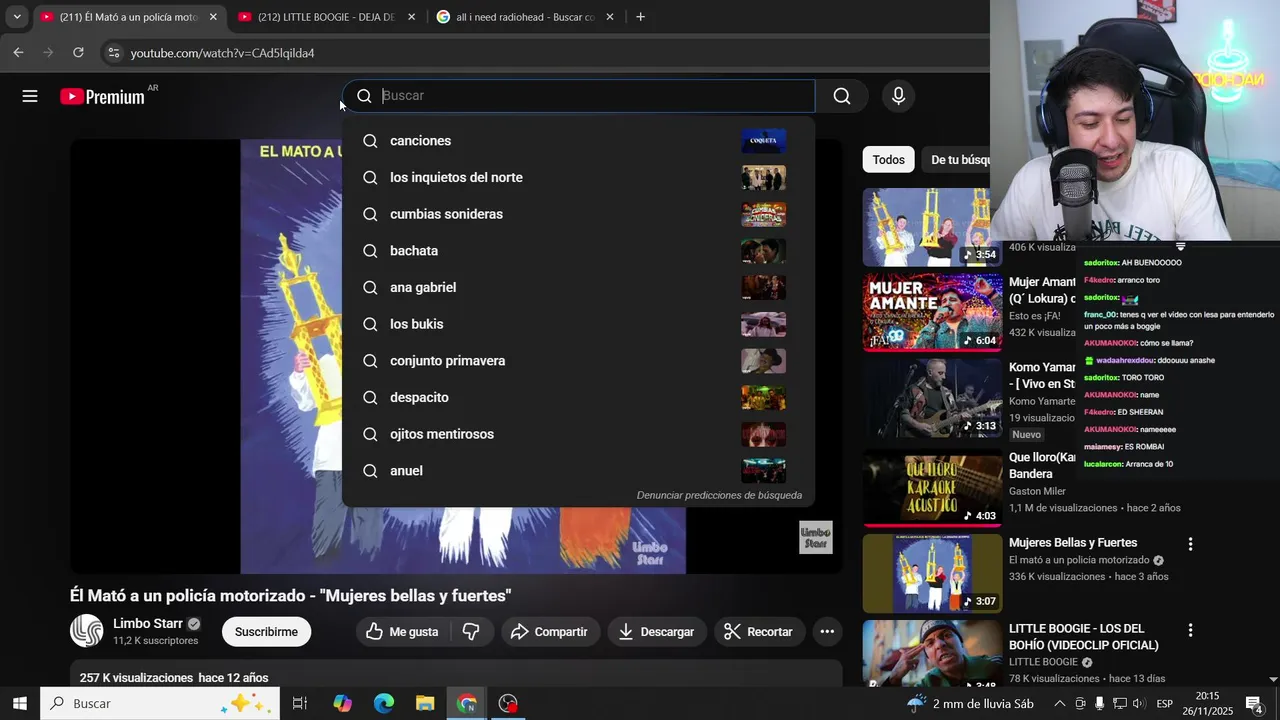The width and height of the screenshot is (1280, 720).
Task: Choose the 'bachata' suggestion
Action: (578, 251)
